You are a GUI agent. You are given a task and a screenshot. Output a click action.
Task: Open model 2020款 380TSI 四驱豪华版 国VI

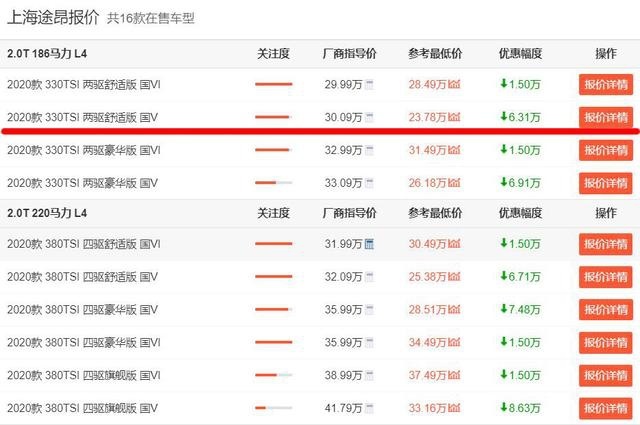click(x=84, y=342)
